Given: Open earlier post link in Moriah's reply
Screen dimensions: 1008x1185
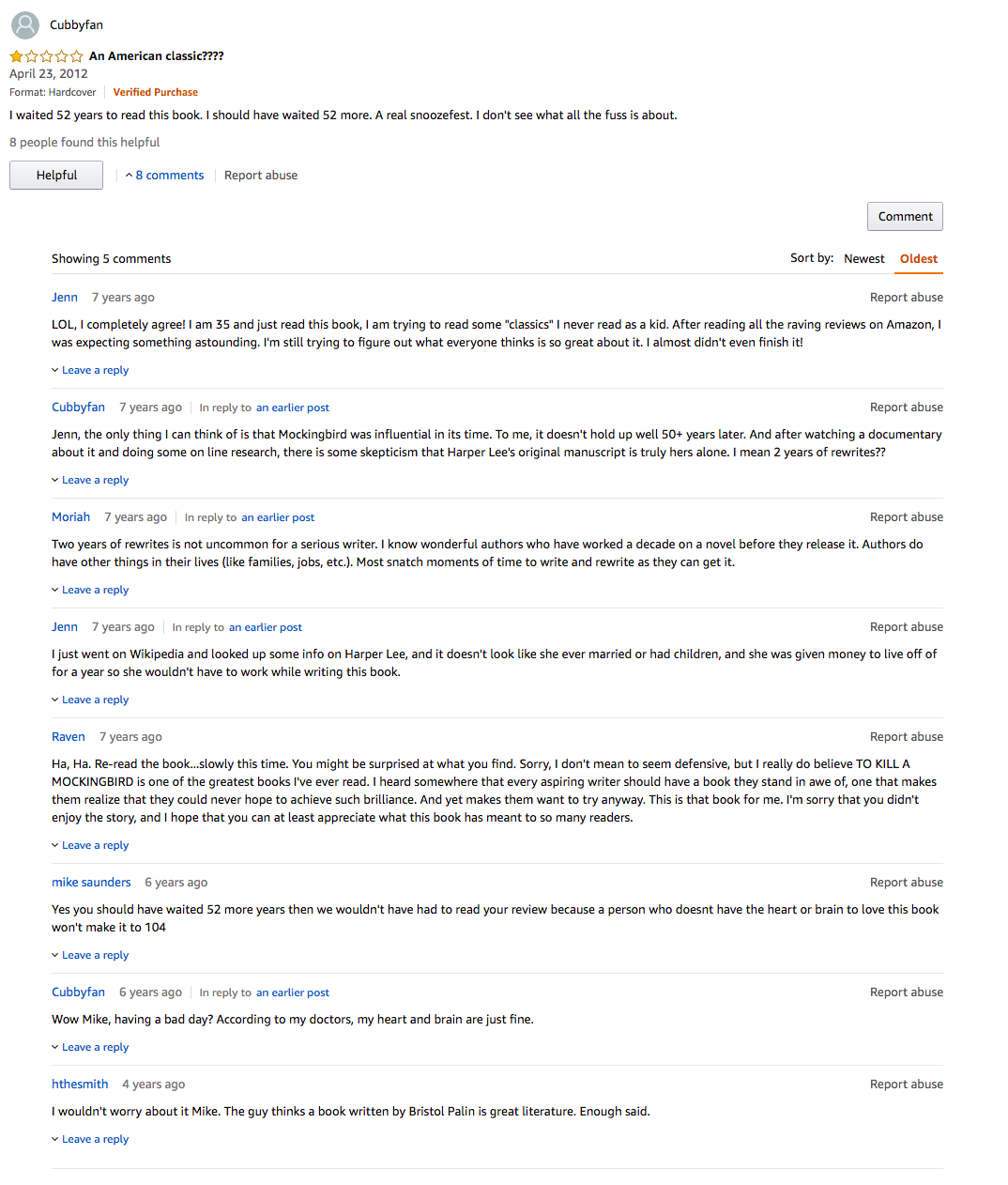Looking at the screenshot, I should [x=278, y=517].
